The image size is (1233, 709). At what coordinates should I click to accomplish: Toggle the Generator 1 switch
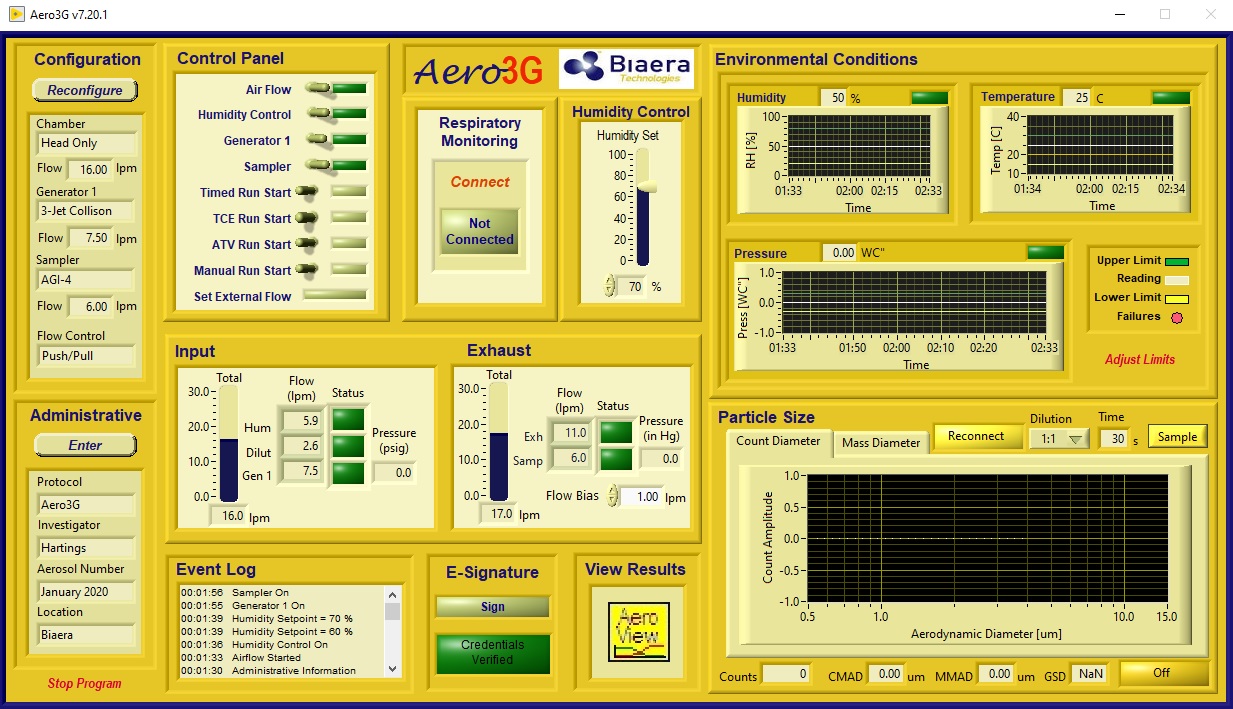click(x=319, y=140)
